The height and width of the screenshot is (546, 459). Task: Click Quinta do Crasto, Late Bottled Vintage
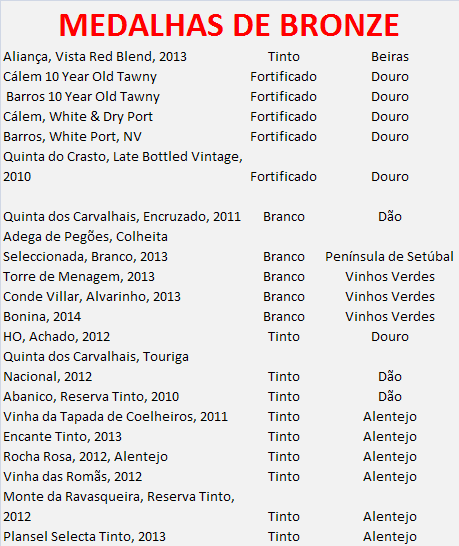(123, 157)
